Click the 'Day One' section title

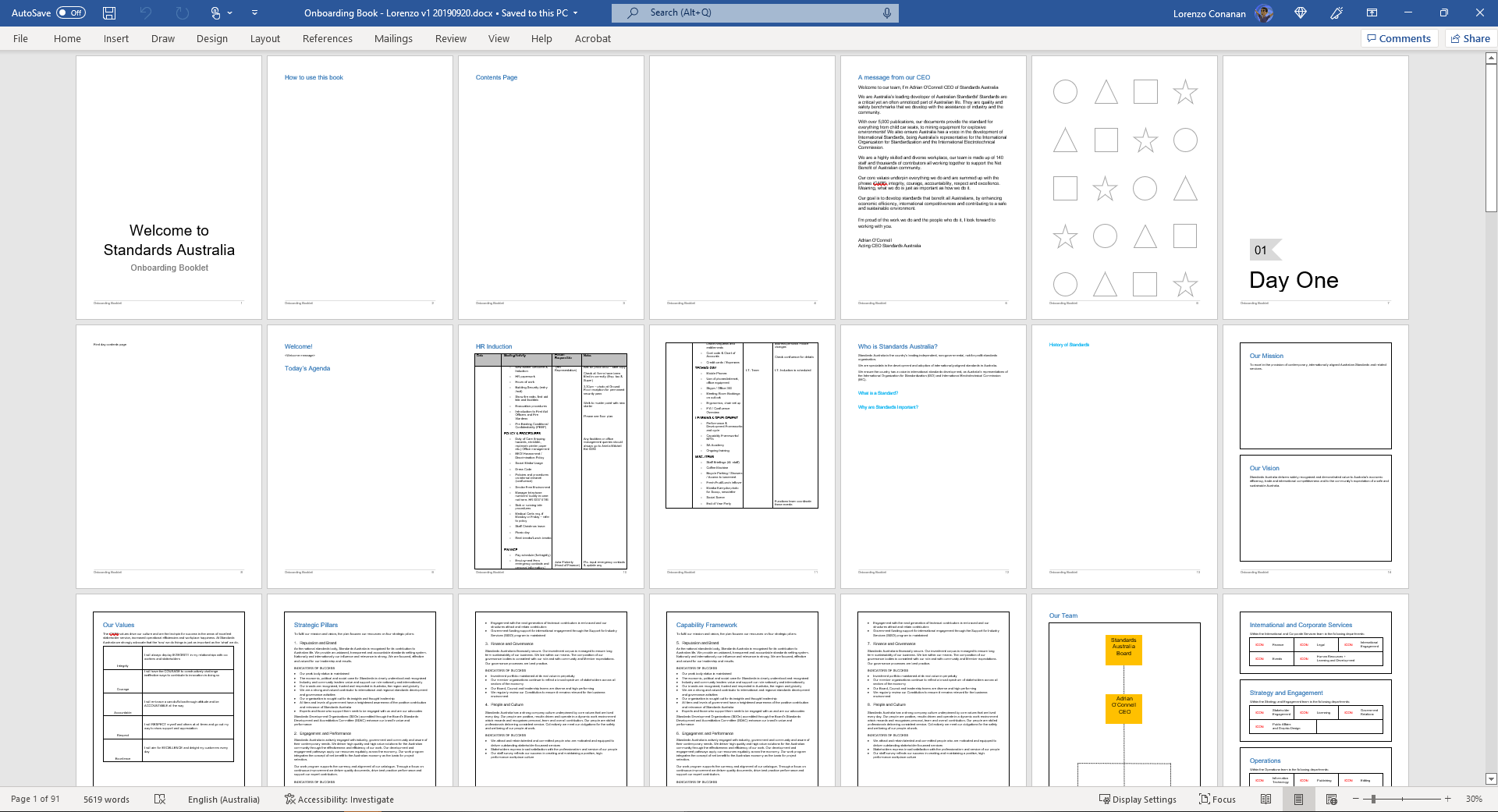(x=1294, y=280)
